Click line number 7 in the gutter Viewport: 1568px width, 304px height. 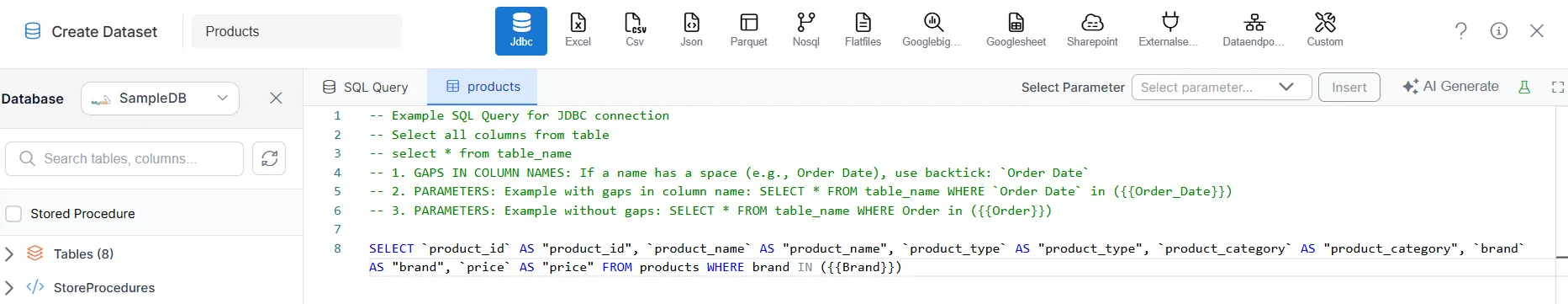337,229
